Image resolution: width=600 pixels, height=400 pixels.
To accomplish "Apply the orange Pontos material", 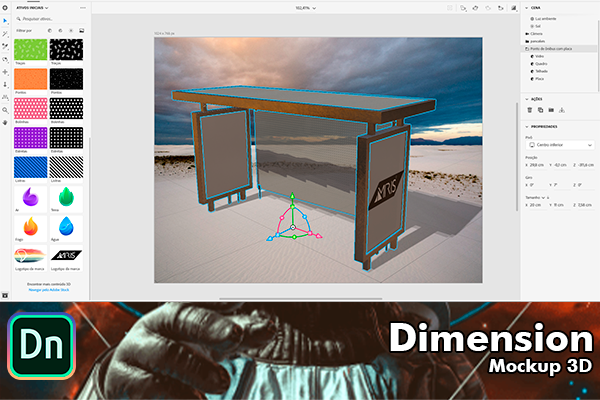I will tap(31, 79).
